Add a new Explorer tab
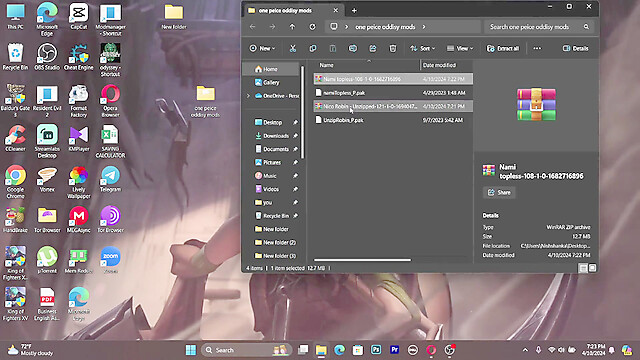Image resolution: width=640 pixels, height=360 pixels. [x=354, y=11]
